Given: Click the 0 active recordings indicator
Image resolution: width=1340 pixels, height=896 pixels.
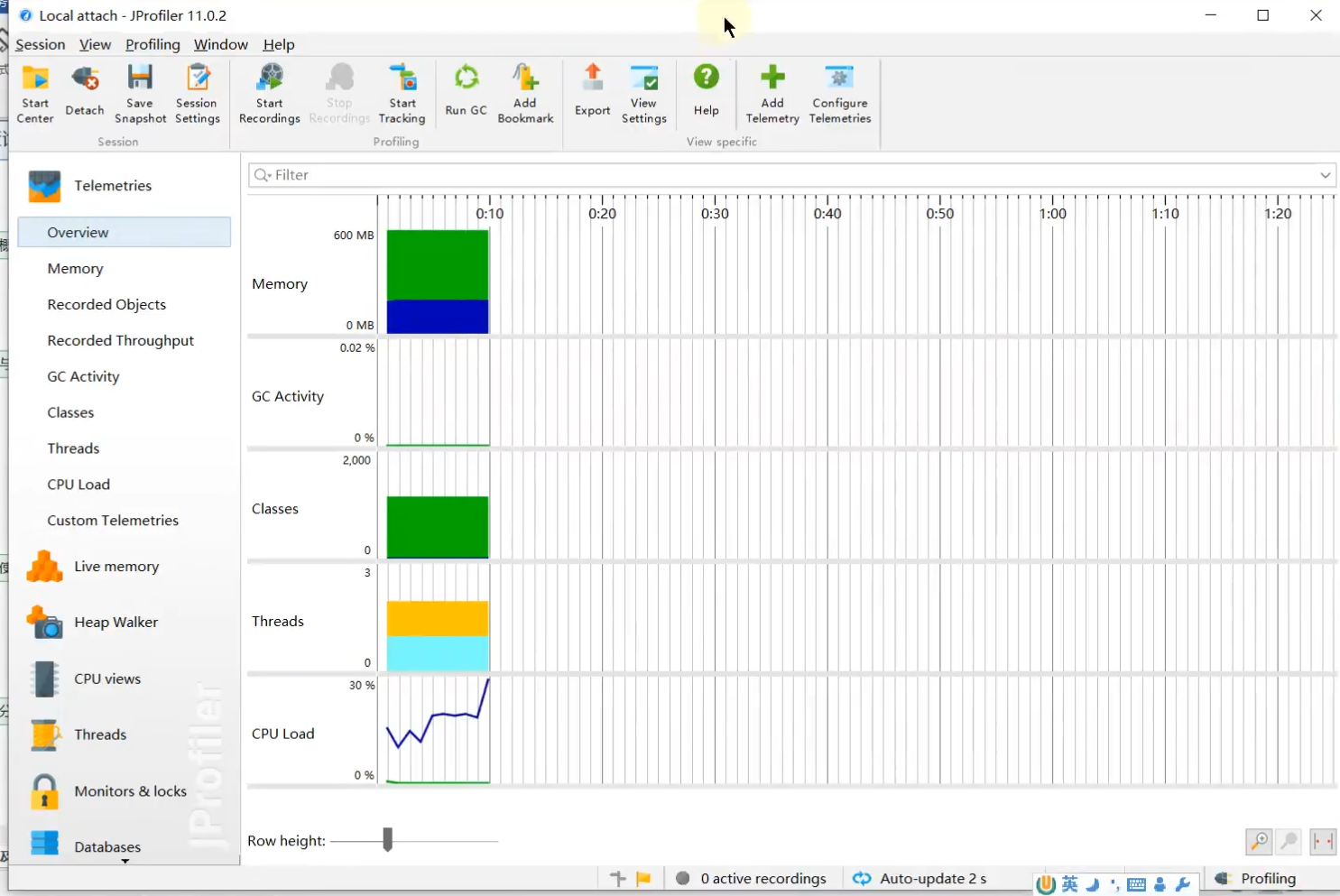Looking at the screenshot, I should [x=751, y=879].
